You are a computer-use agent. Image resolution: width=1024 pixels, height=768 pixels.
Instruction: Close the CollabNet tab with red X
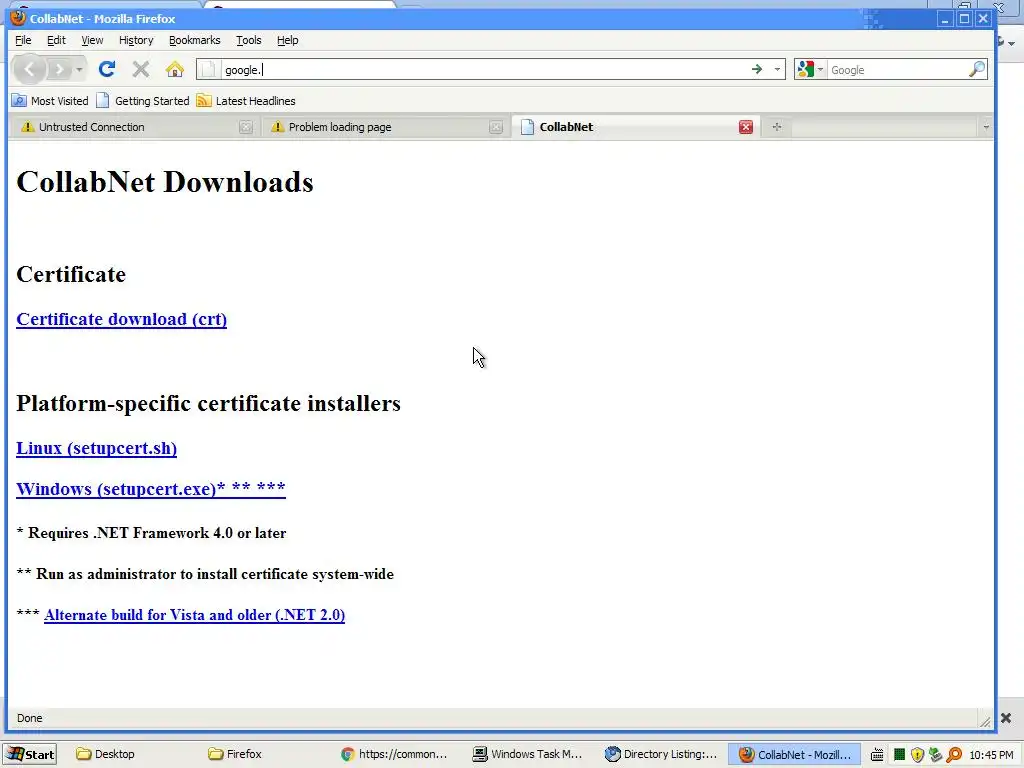pos(746,127)
